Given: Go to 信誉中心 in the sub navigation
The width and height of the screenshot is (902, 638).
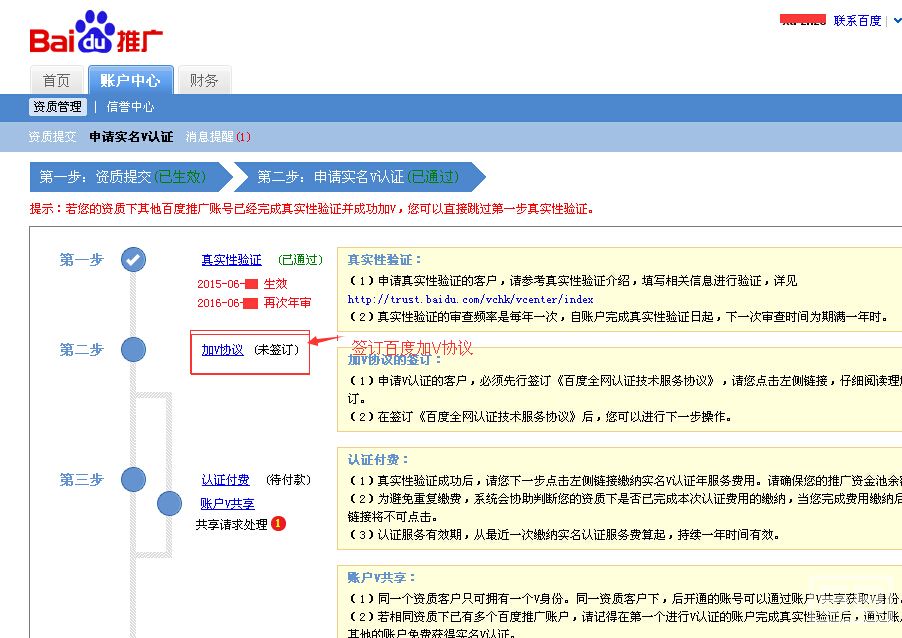Looking at the screenshot, I should [131, 107].
